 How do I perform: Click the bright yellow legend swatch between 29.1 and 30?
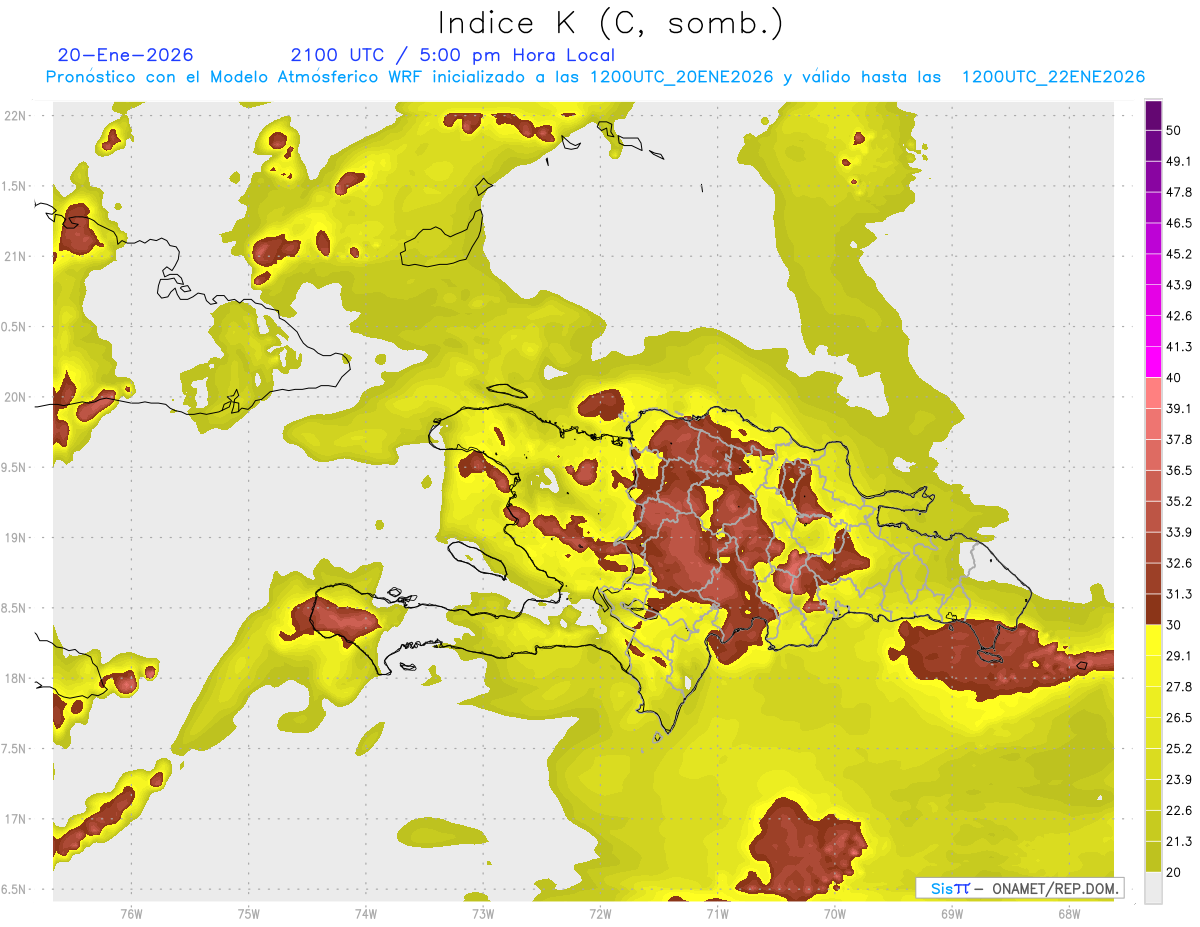click(1154, 641)
